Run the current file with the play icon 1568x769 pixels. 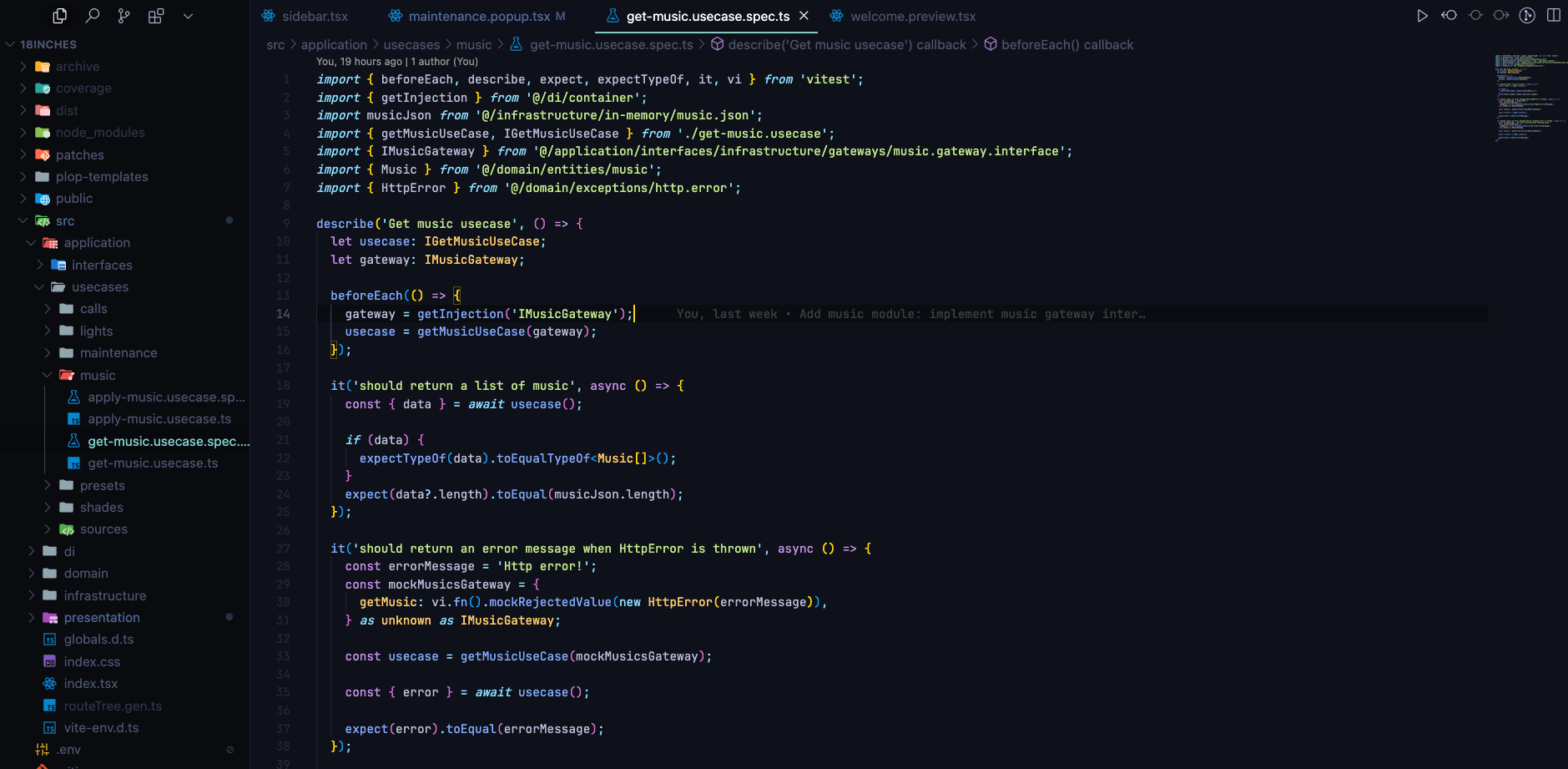pos(1423,15)
